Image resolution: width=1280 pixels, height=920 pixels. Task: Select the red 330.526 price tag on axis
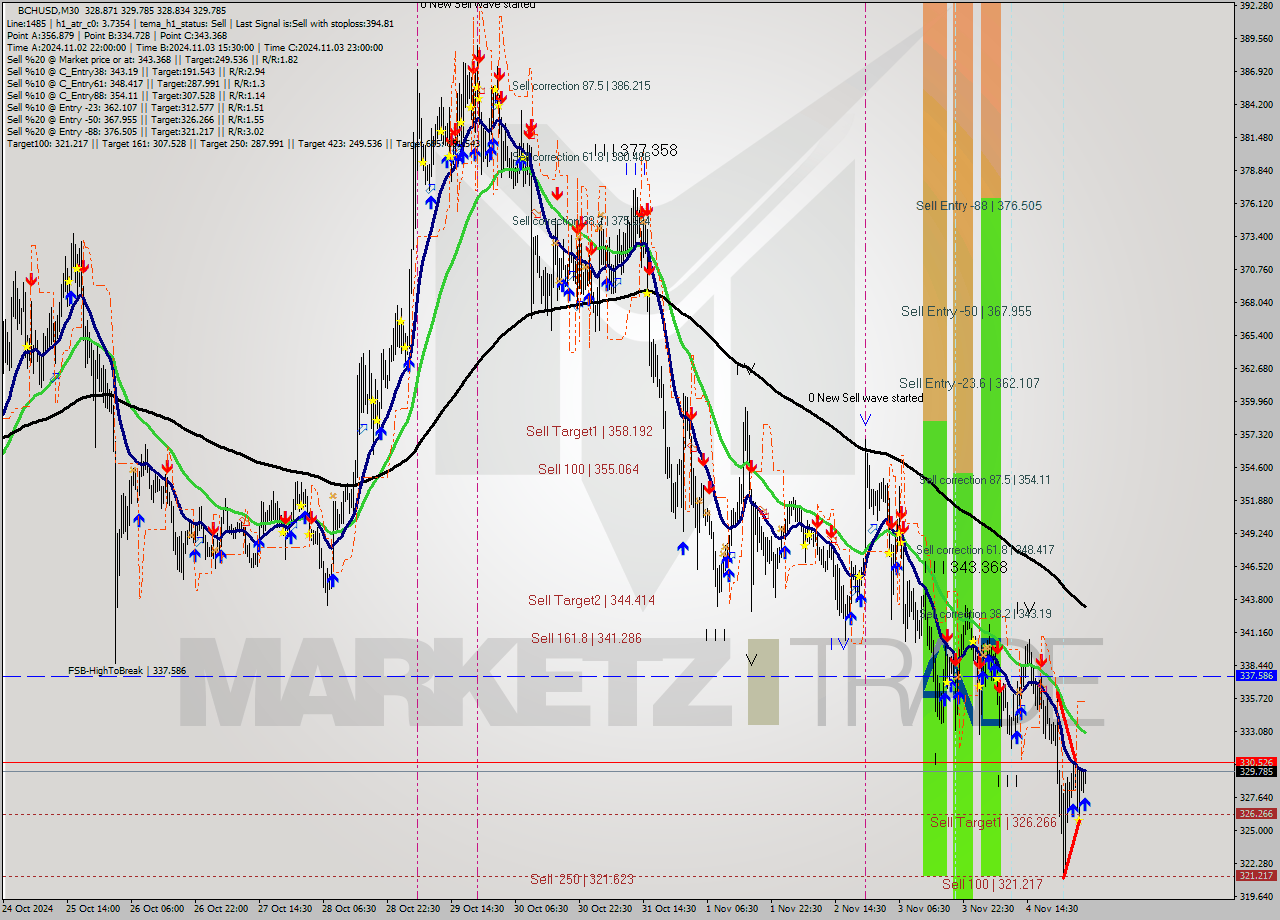[x=1256, y=762]
